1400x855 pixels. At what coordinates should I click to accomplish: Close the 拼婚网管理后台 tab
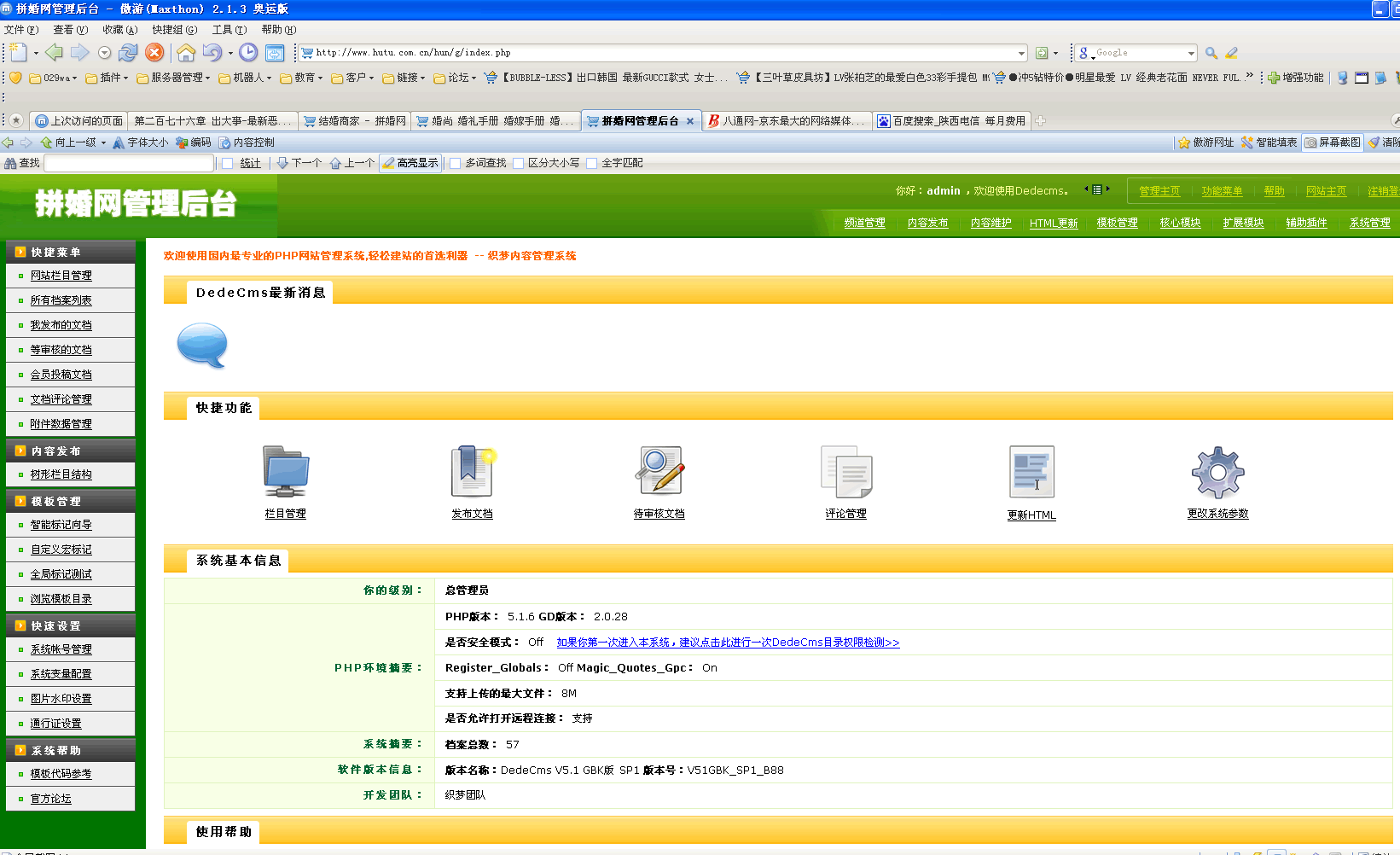pos(690,121)
